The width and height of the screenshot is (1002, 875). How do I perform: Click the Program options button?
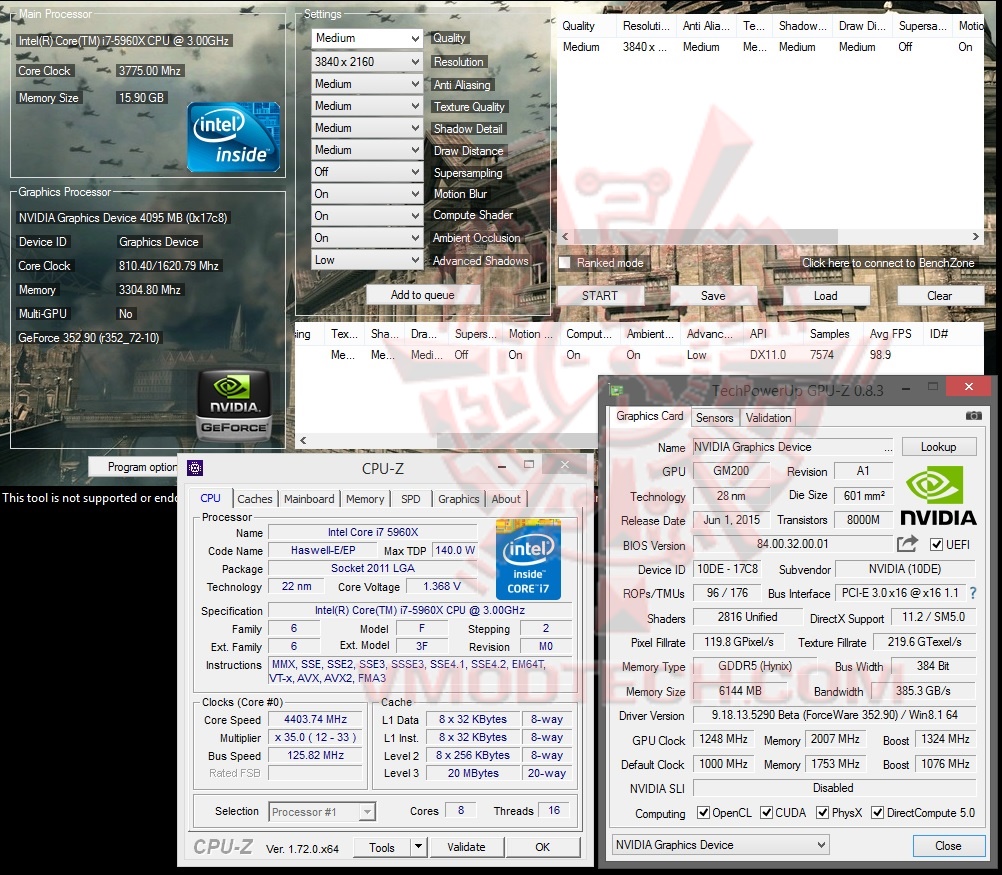click(135, 467)
